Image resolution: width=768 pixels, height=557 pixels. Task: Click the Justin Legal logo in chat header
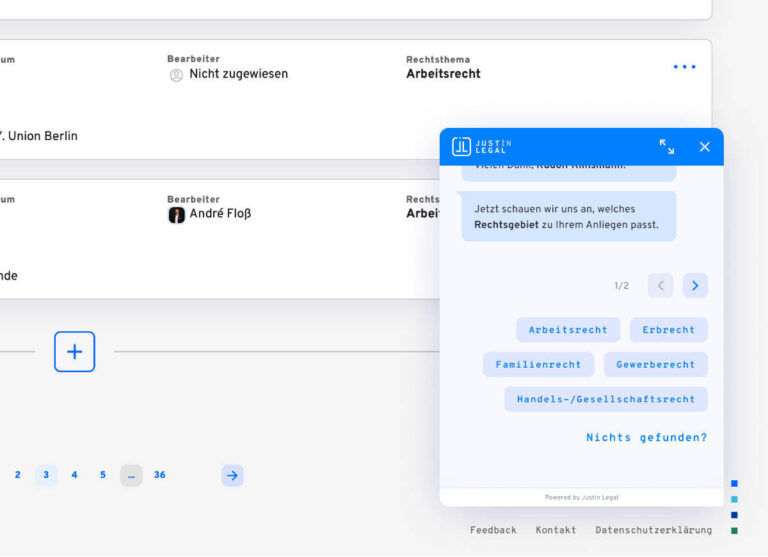click(x=482, y=147)
